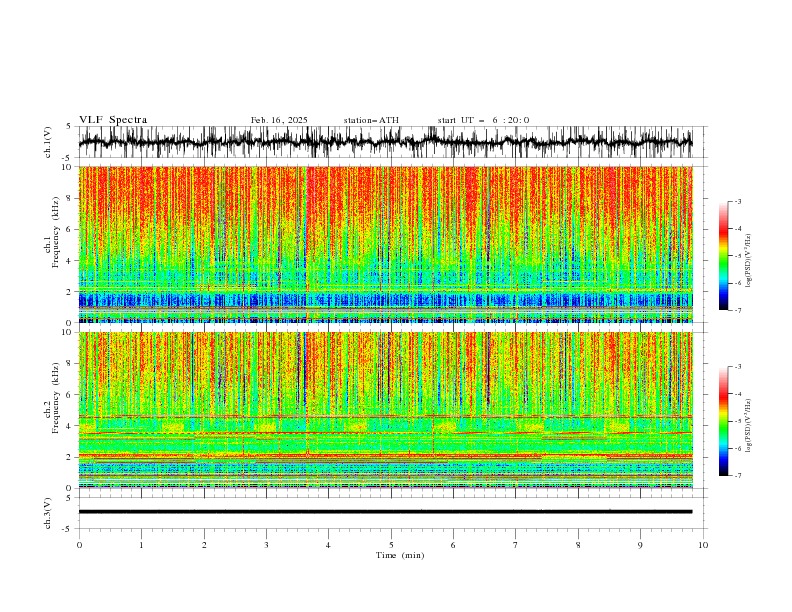Click the "start UT = 6 :20: 0" text

[483, 120]
